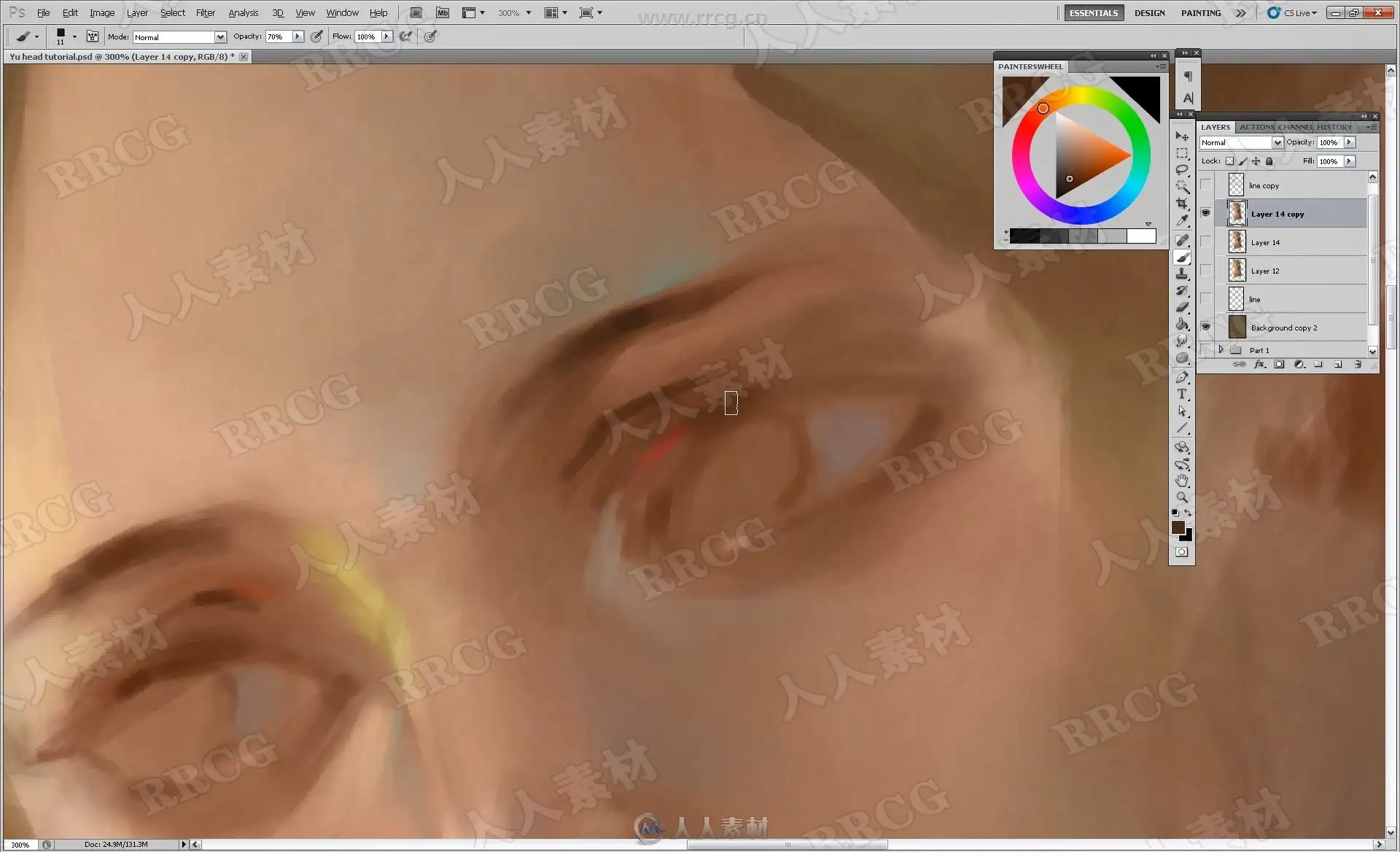1400x852 pixels.
Task: Select the History Brush tool
Action: [x=1182, y=290]
